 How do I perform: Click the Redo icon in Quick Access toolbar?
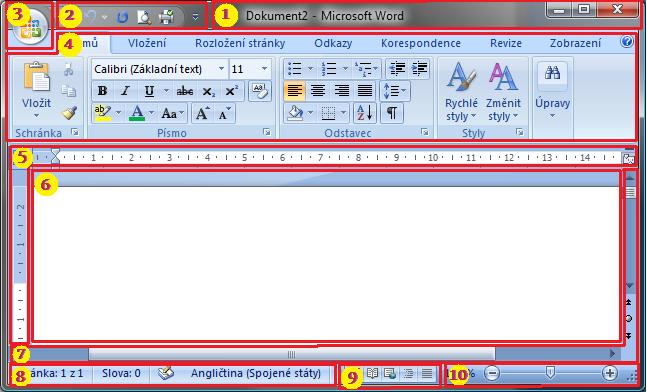123,17
